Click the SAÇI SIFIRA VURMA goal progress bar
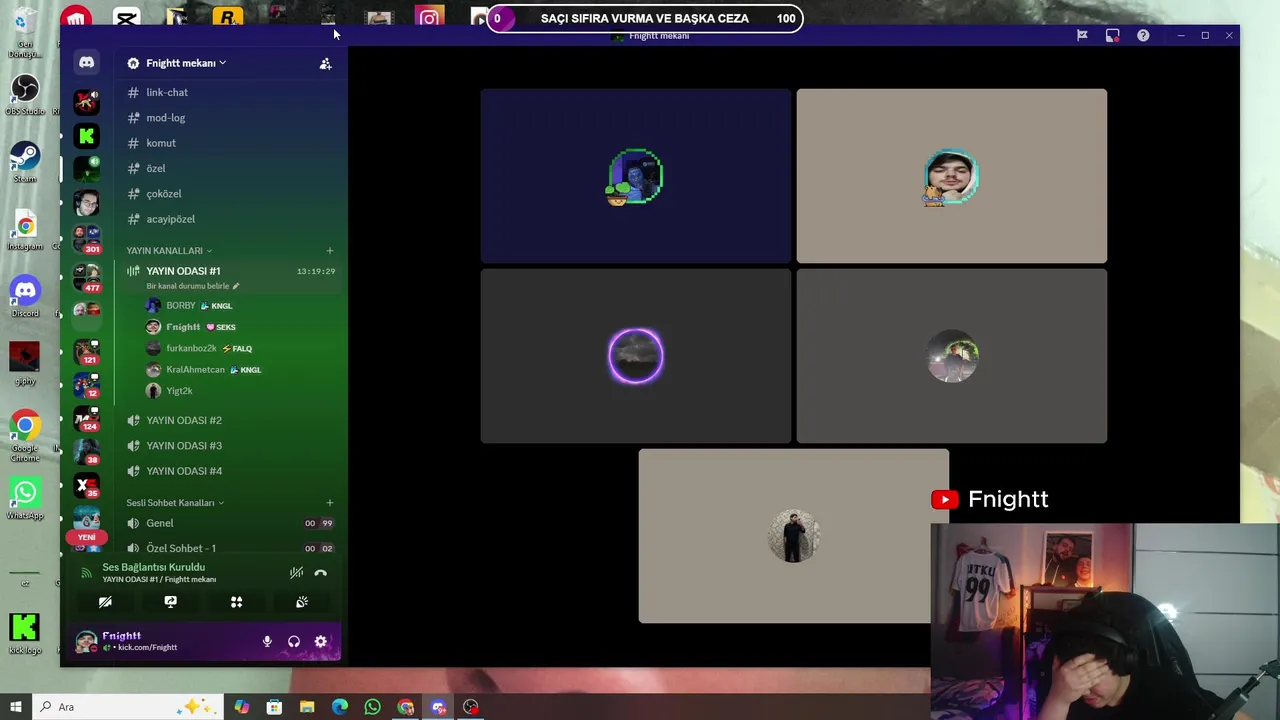 645,18
